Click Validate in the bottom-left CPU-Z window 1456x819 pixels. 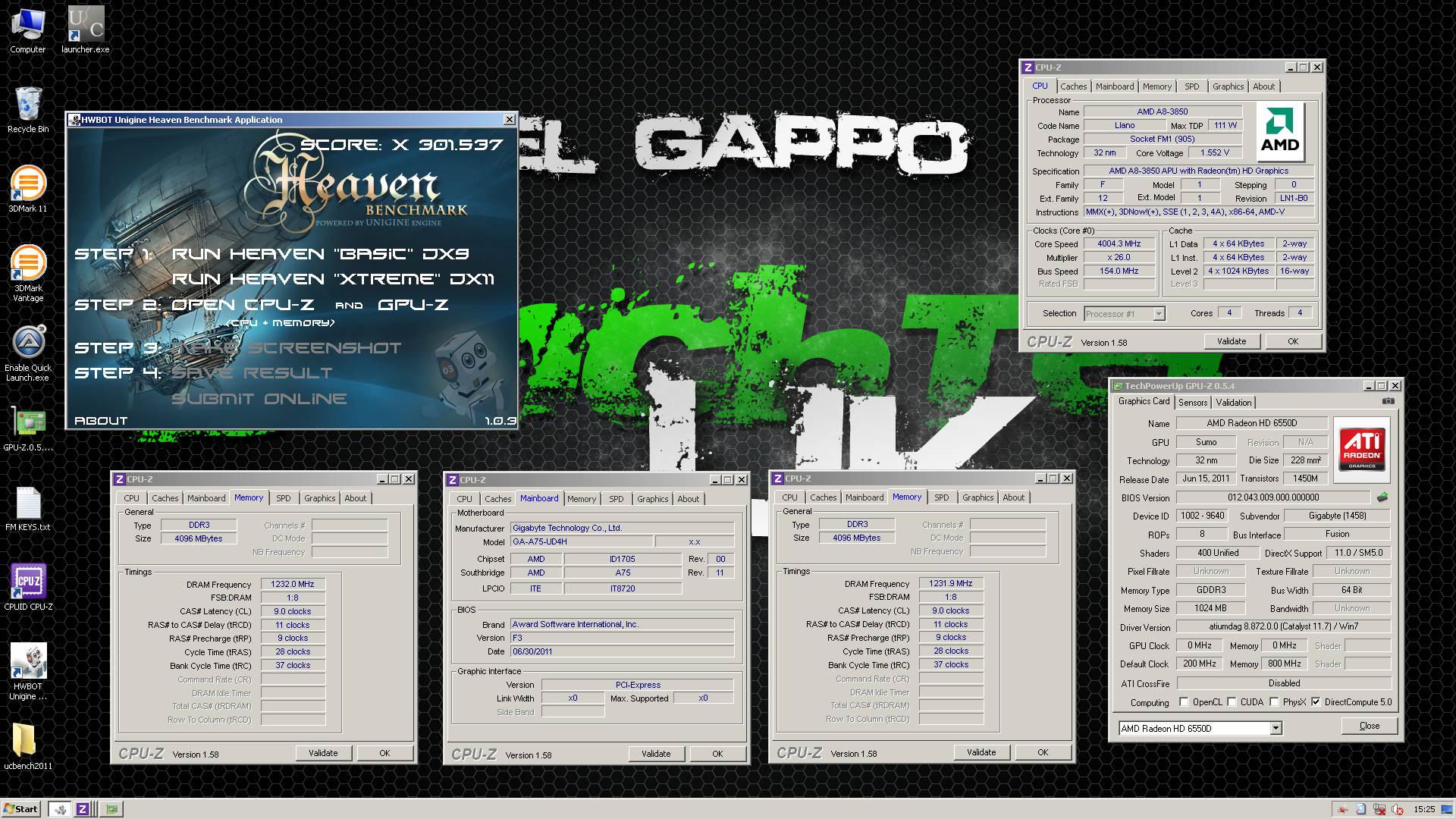[x=323, y=753]
